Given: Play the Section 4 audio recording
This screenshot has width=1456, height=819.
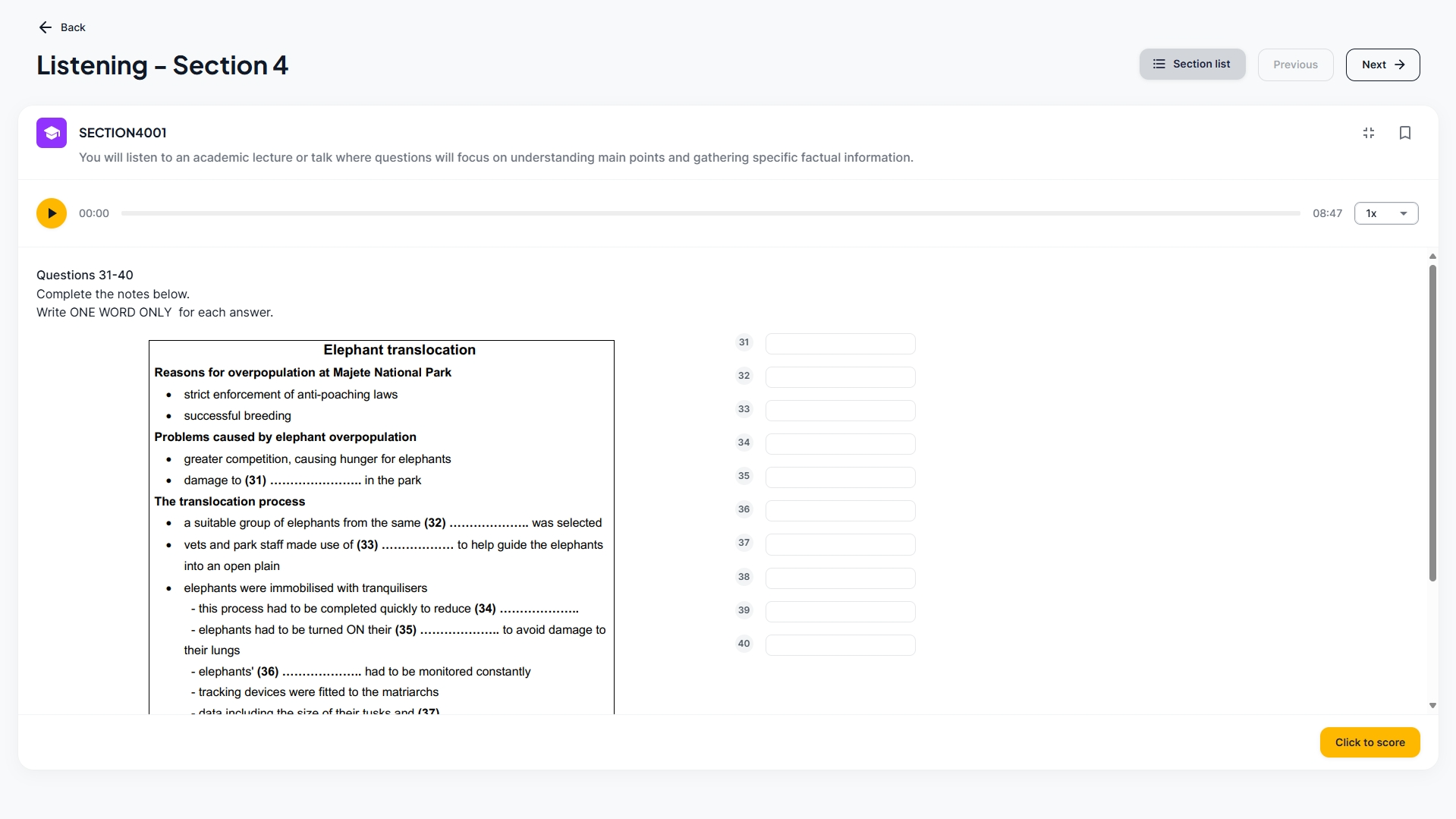Looking at the screenshot, I should coord(52,213).
